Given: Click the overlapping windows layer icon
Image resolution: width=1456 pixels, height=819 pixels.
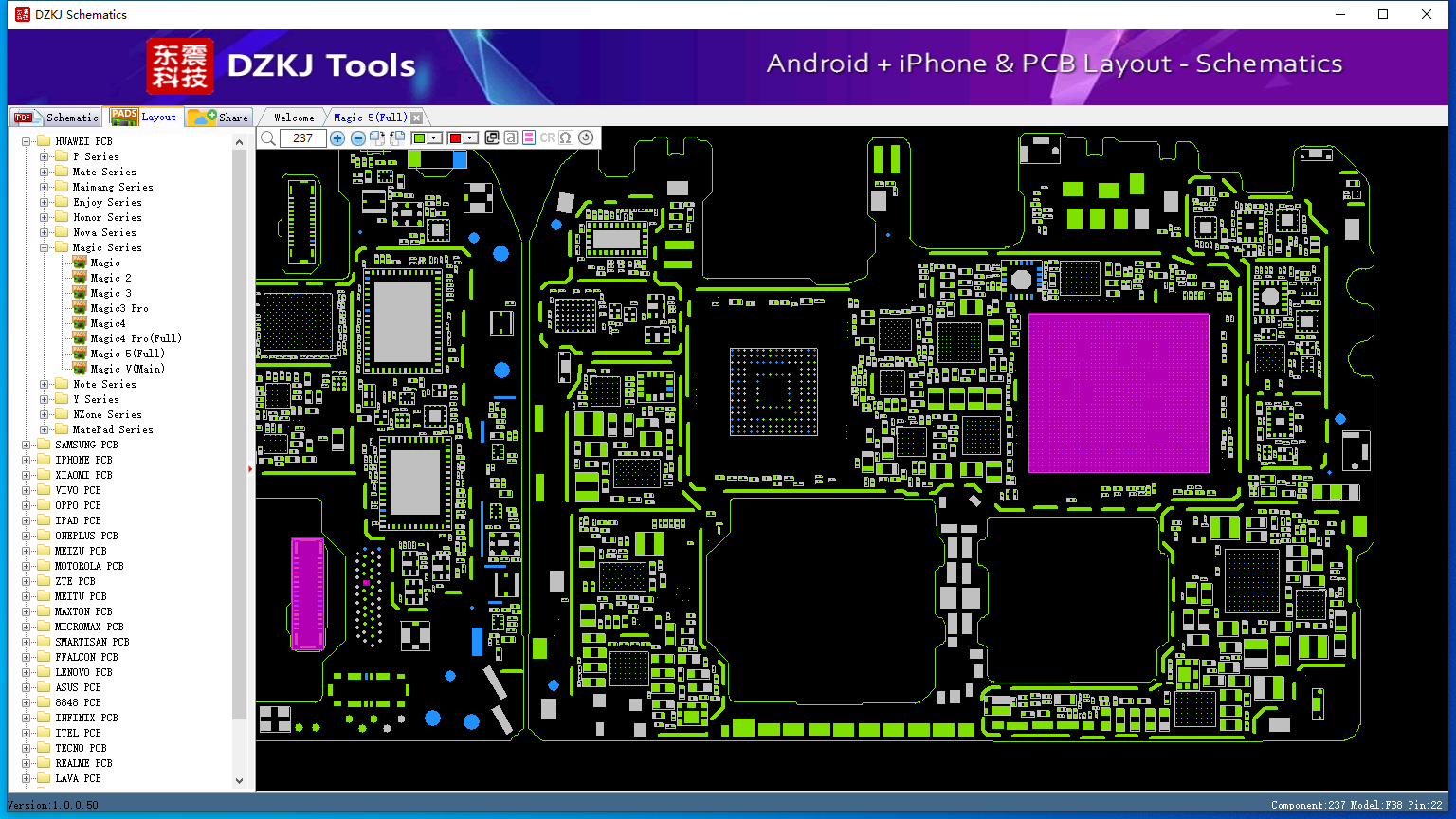Looking at the screenshot, I should 492,138.
